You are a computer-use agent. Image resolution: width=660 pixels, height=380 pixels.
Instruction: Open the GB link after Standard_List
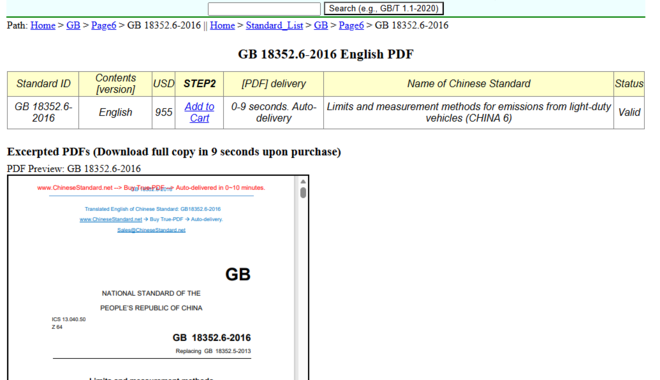pos(321,25)
